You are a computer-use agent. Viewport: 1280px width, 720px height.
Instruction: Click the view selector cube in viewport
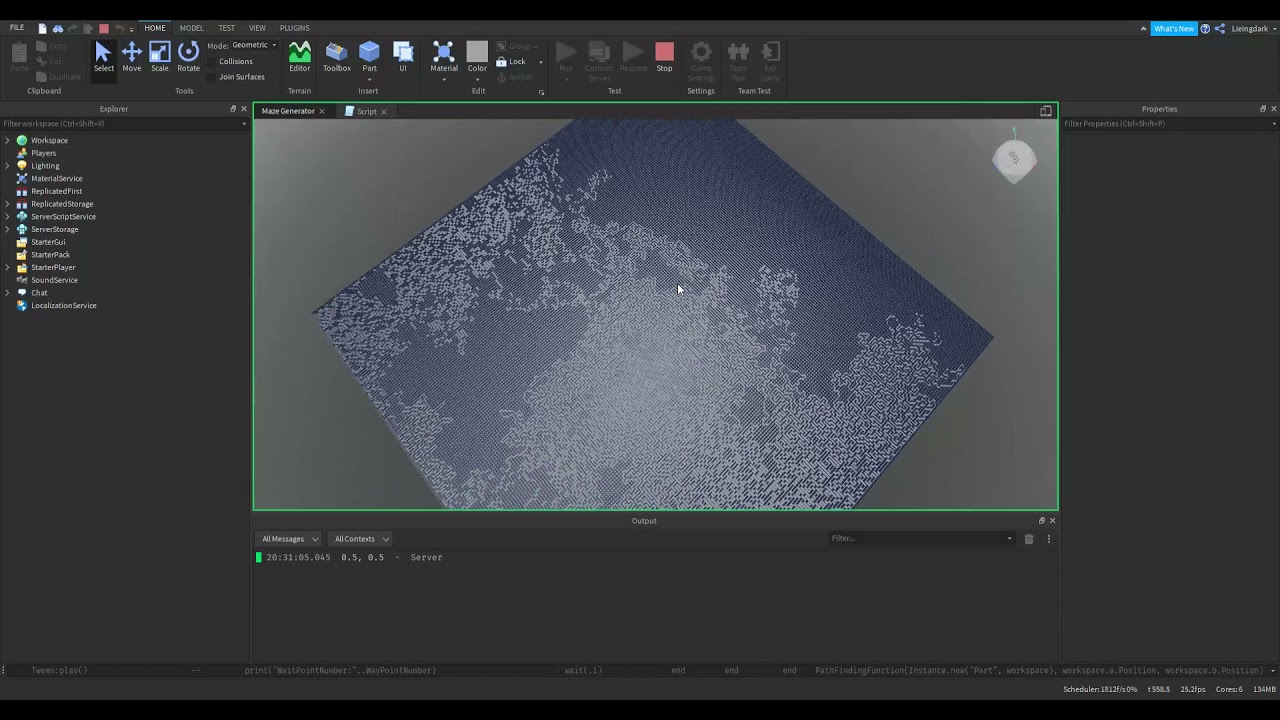tap(1014, 160)
